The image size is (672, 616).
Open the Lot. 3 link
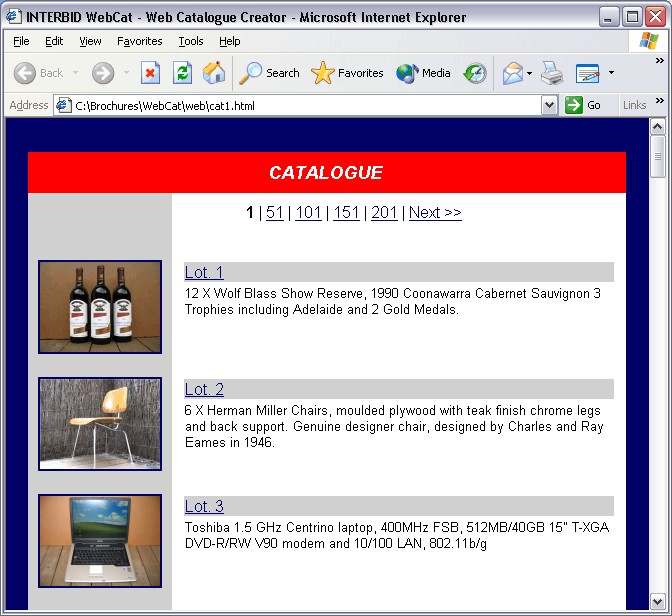point(204,506)
